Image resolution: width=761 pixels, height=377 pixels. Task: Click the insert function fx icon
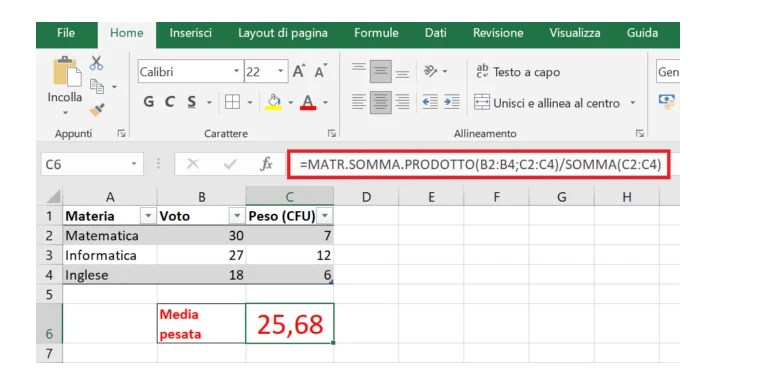[266, 164]
